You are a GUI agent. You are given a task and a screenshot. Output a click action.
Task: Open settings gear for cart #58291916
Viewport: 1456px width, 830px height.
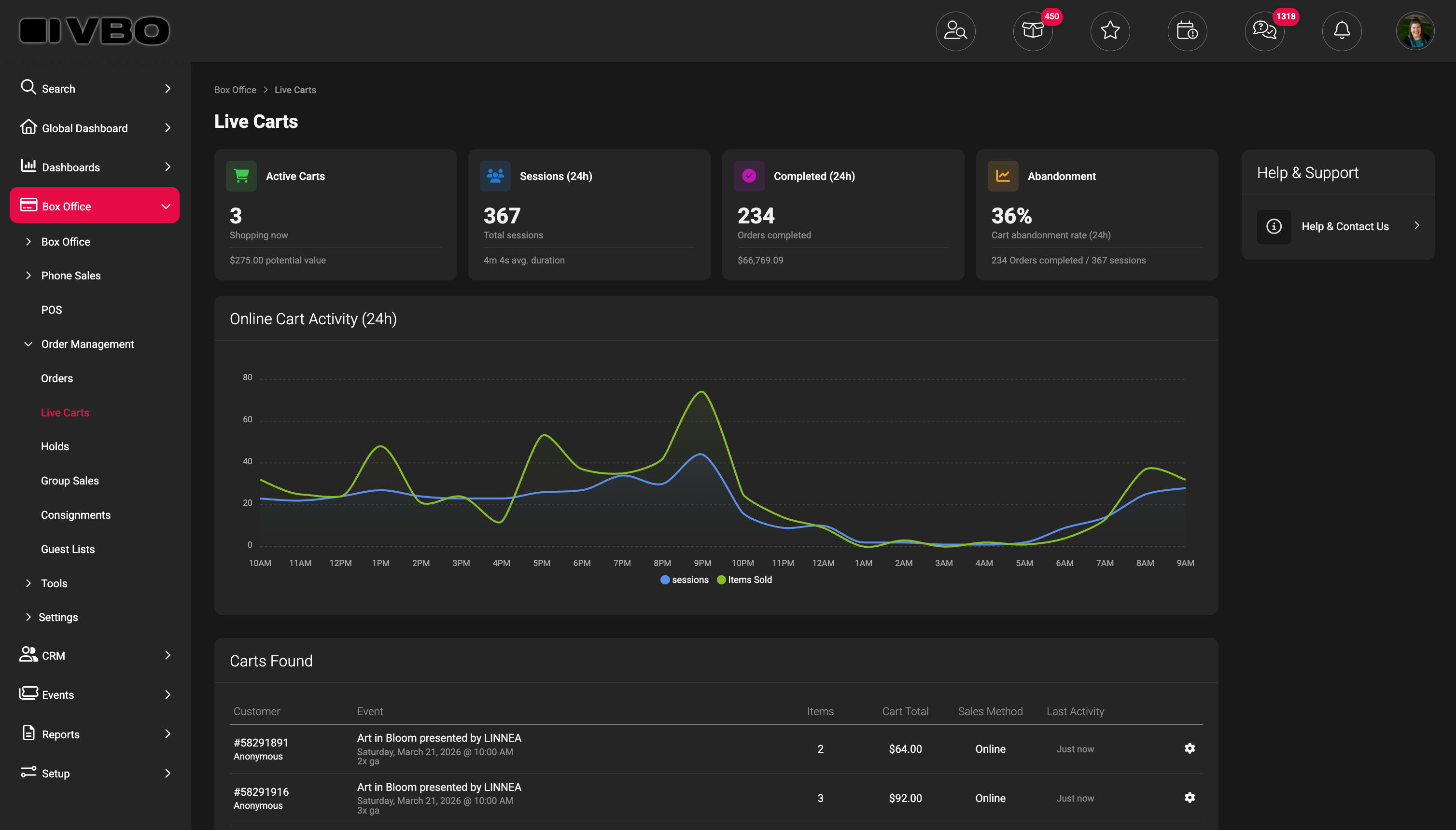[x=1189, y=798]
